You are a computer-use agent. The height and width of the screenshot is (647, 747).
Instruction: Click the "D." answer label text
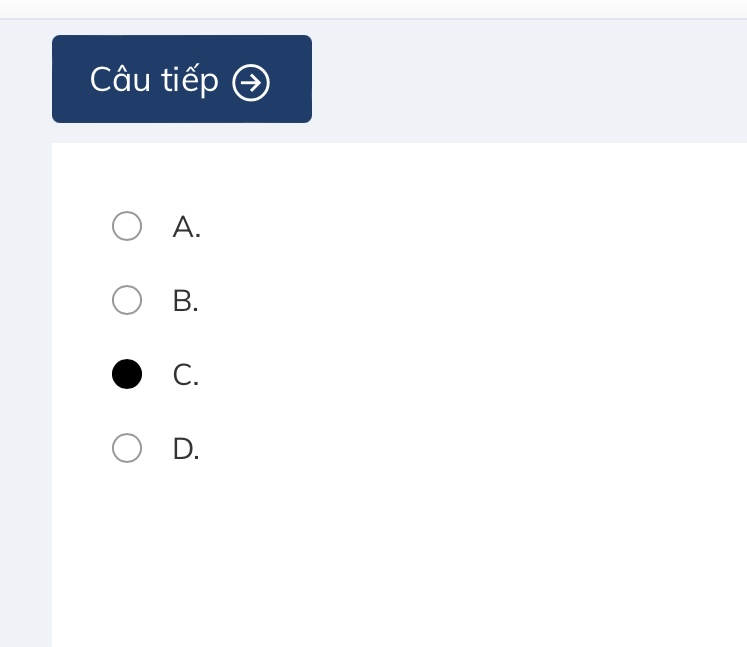tap(186, 450)
